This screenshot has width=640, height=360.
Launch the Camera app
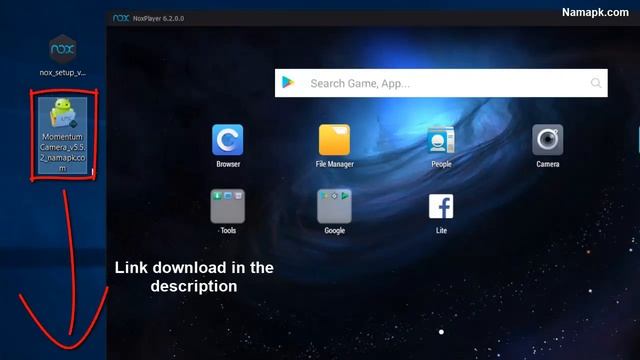click(547, 140)
